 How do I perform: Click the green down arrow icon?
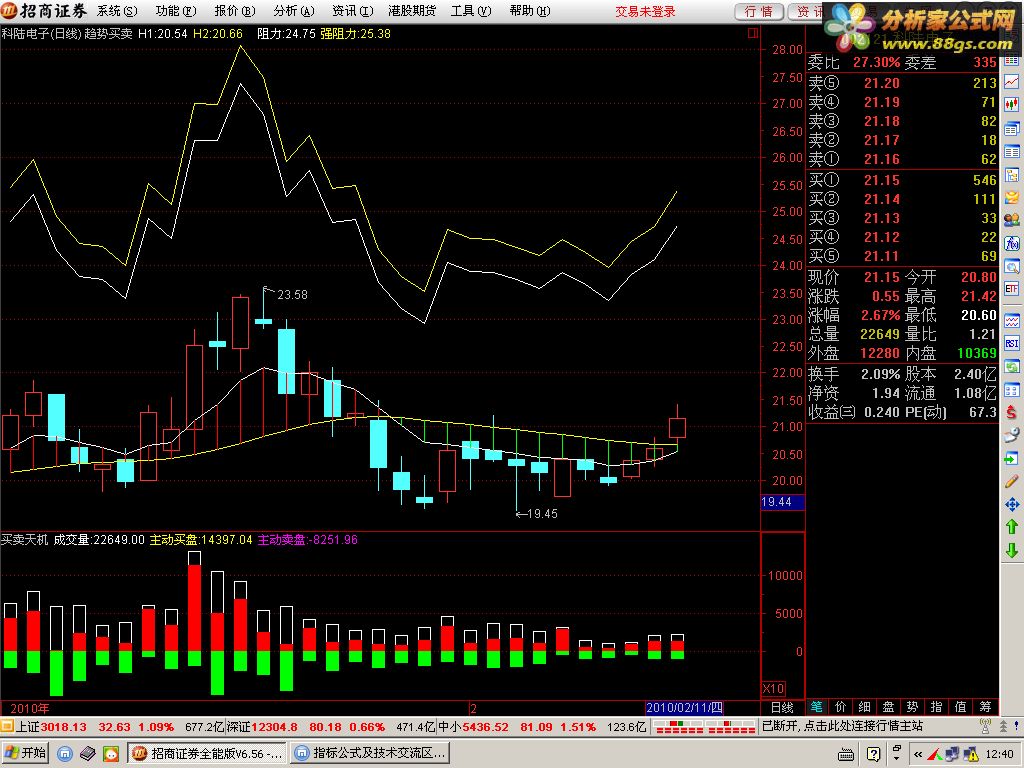point(1012,550)
